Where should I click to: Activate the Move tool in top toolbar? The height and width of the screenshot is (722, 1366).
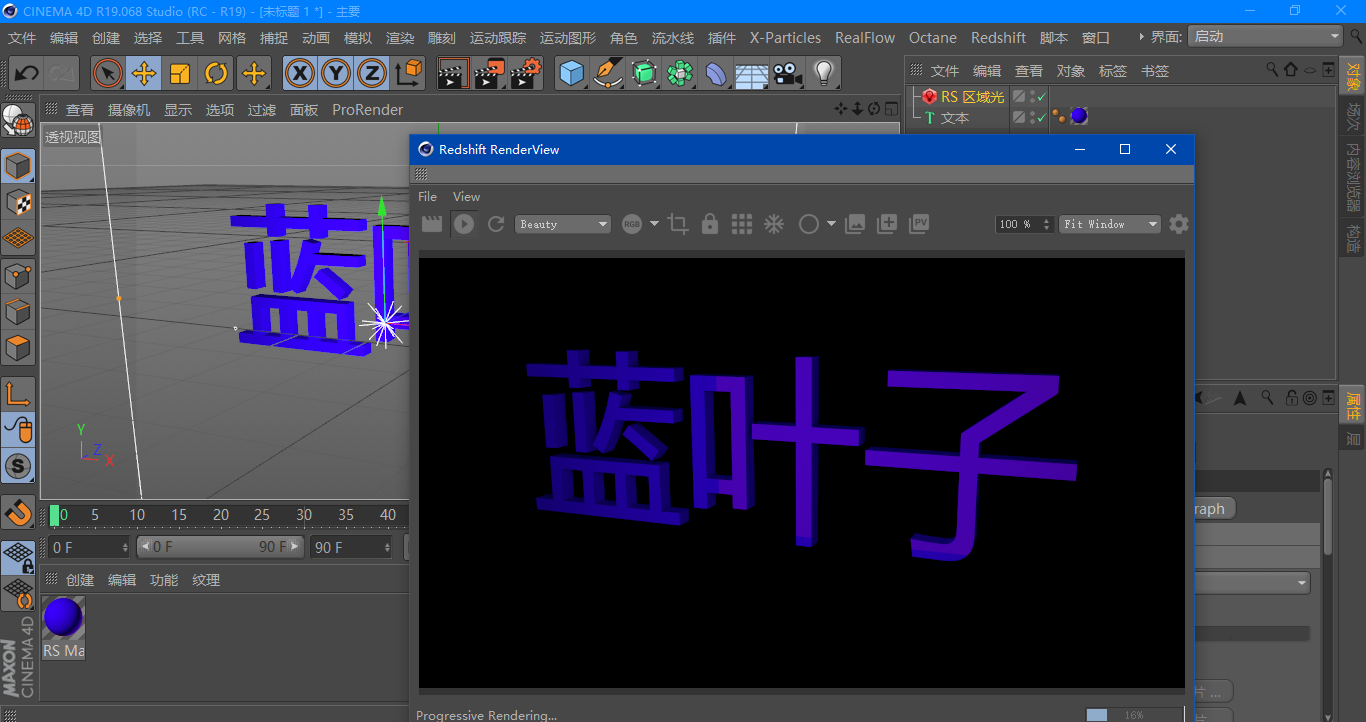(144, 73)
